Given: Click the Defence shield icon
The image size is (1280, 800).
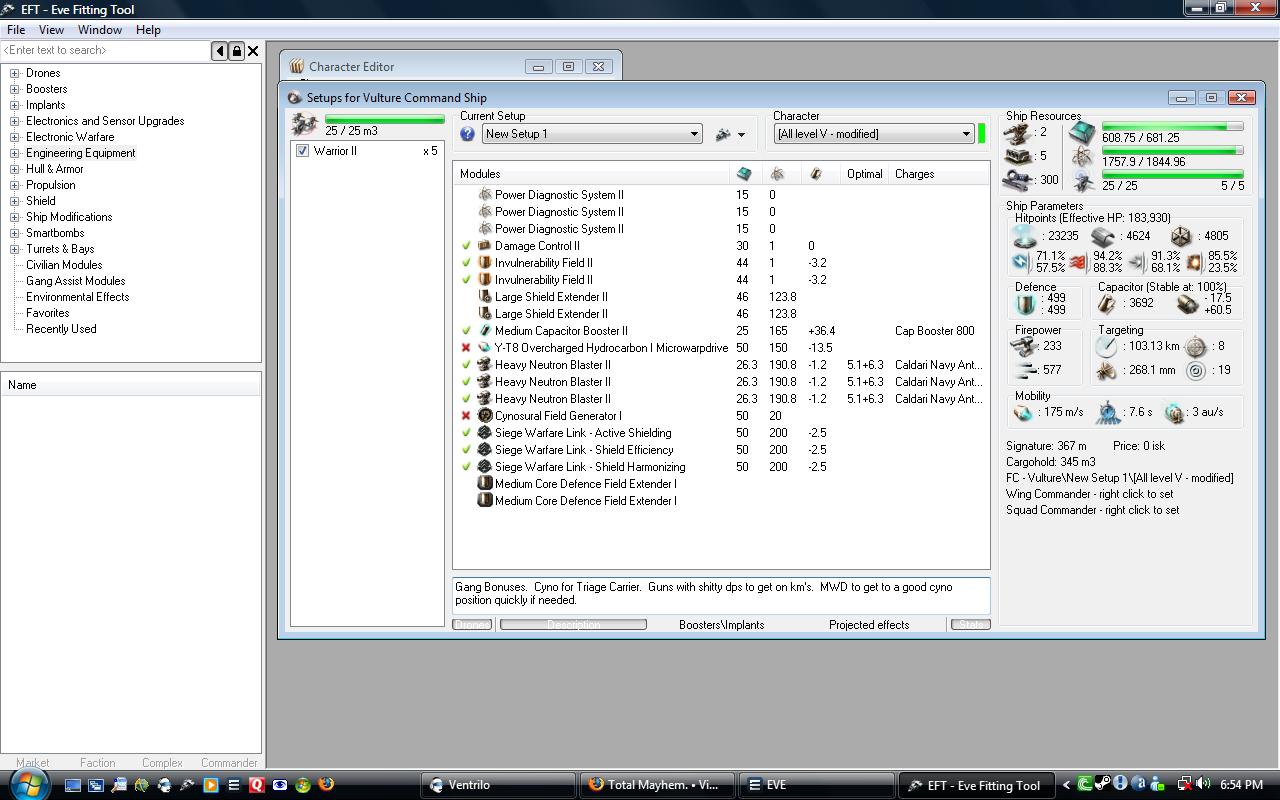Looking at the screenshot, I should pos(1025,304).
